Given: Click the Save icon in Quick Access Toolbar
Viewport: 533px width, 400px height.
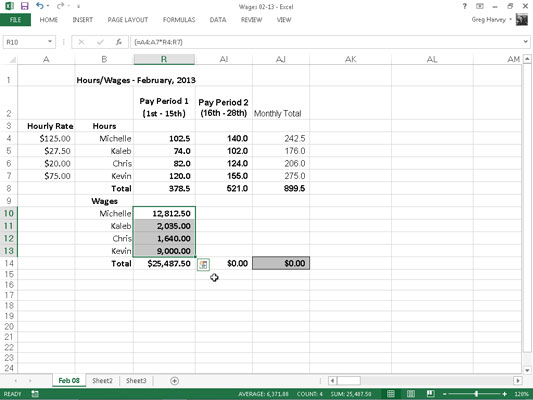Looking at the screenshot, I should pos(24,6).
